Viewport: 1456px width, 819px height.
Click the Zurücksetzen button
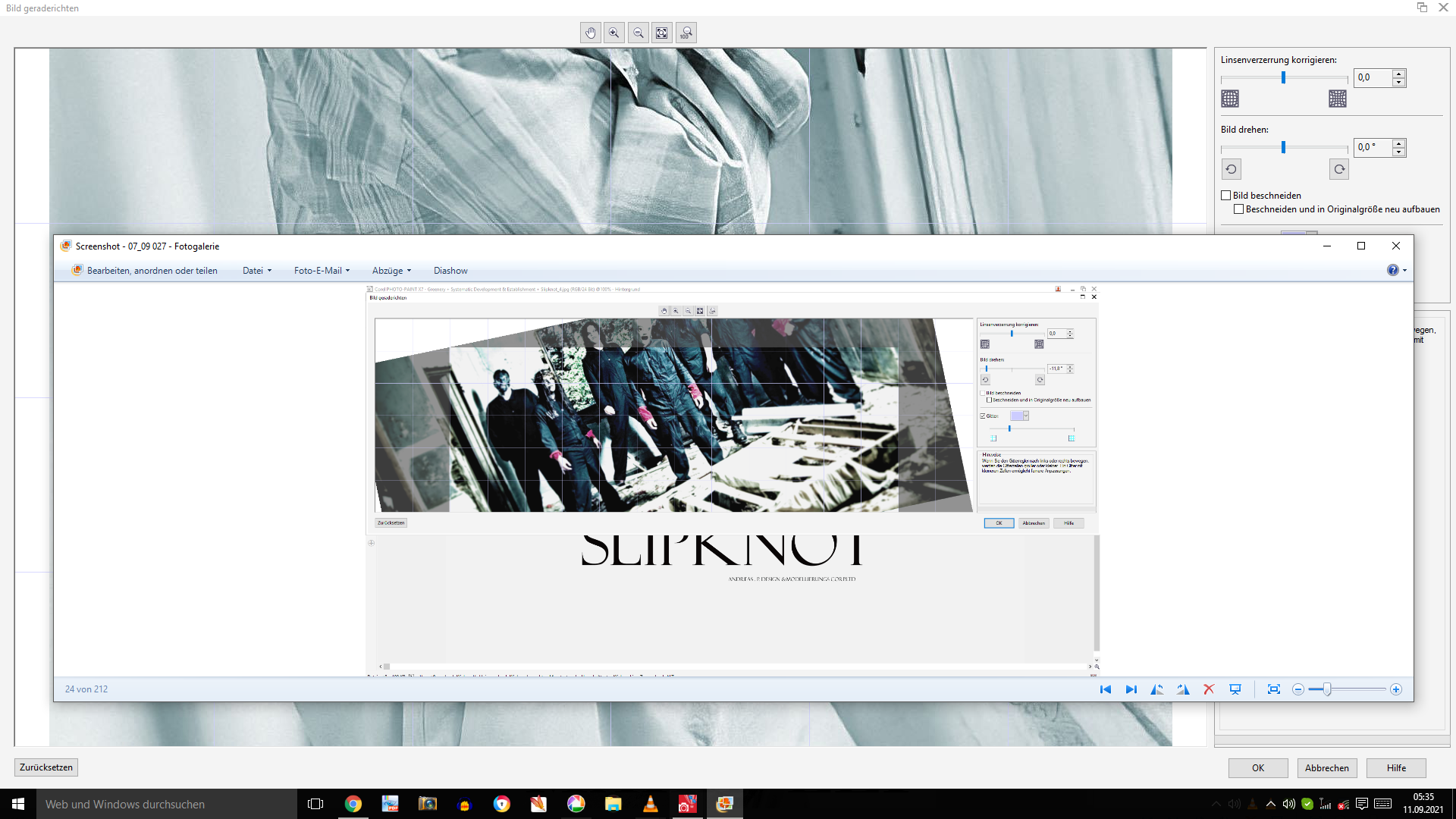pos(46,767)
